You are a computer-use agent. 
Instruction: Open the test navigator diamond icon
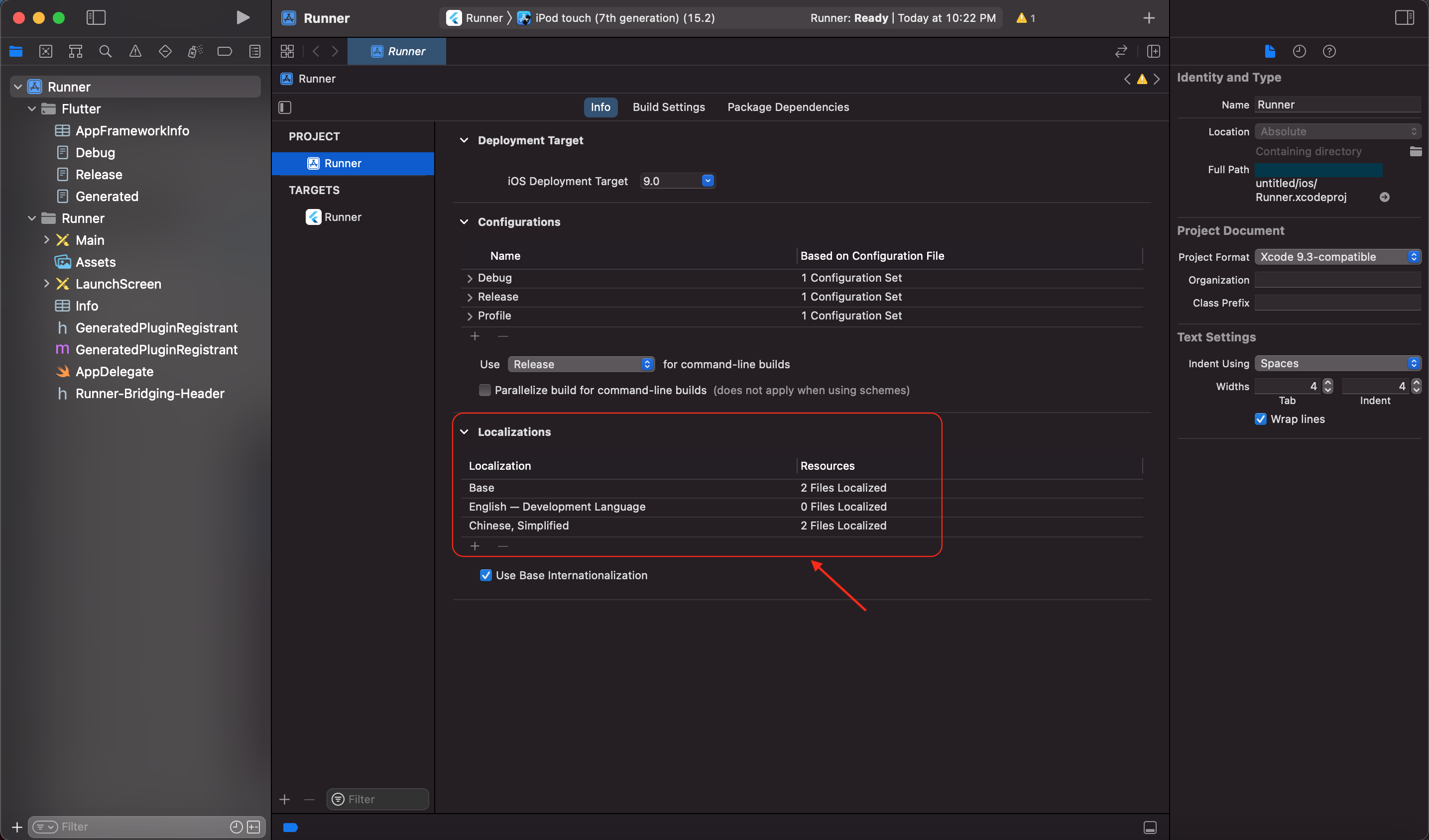point(165,52)
